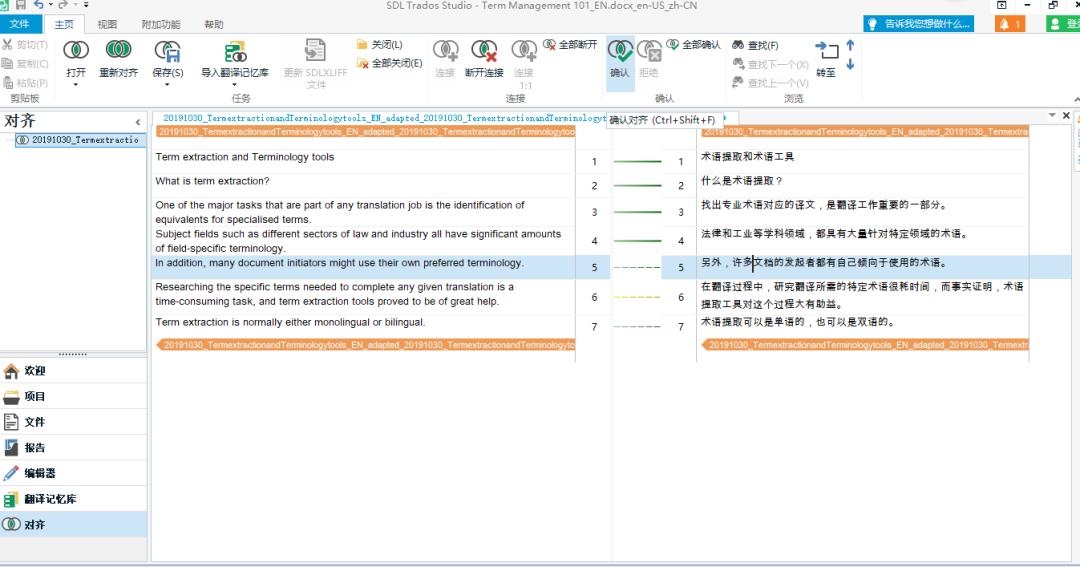Click target segment '什么是术语提取？'
Screen dimensions: 1080x567
[x=742, y=181]
